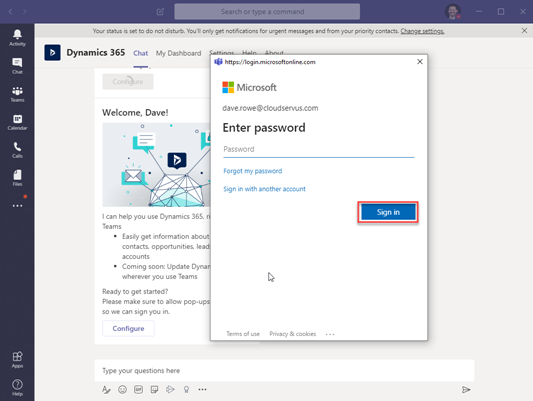Switch to the Help tab
Image resolution: width=533 pixels, height=401 pixels.
[249, 52]
